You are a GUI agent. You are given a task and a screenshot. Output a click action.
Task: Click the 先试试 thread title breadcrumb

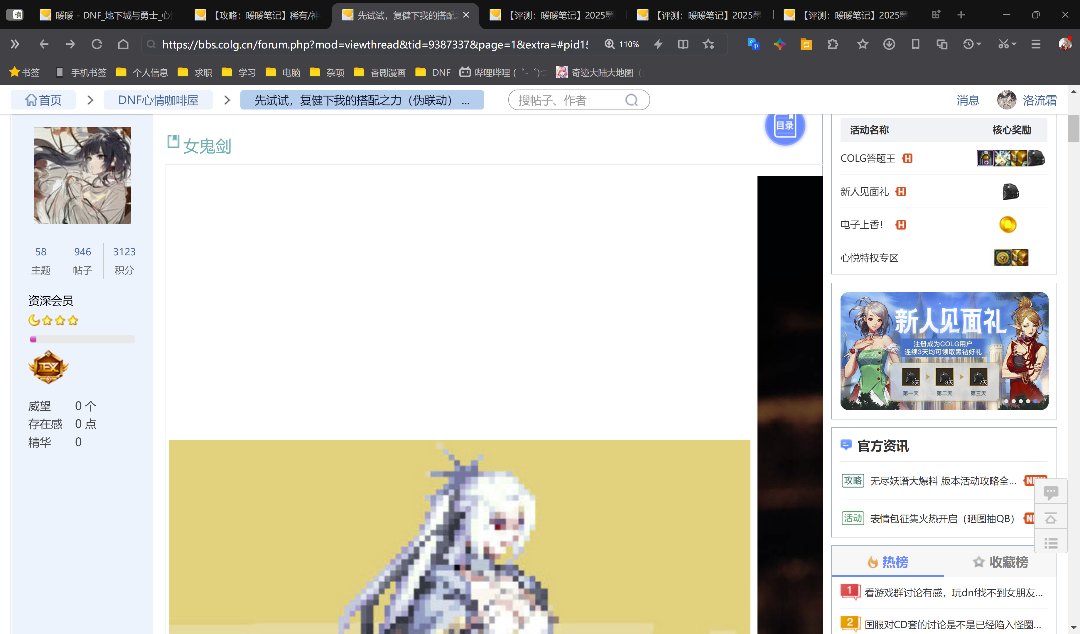point(362,100)
